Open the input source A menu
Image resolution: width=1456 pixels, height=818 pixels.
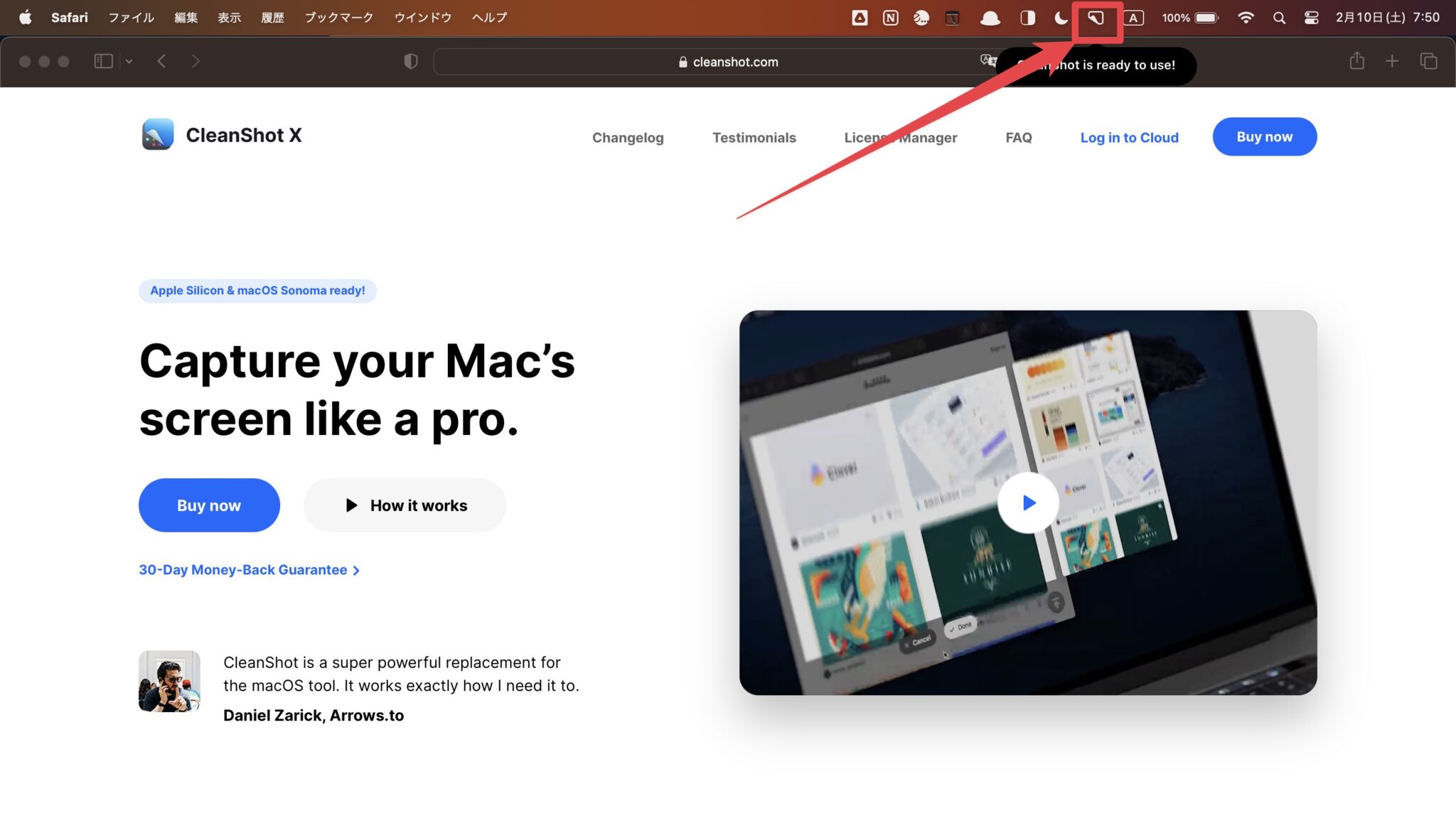coord(1135,18)
